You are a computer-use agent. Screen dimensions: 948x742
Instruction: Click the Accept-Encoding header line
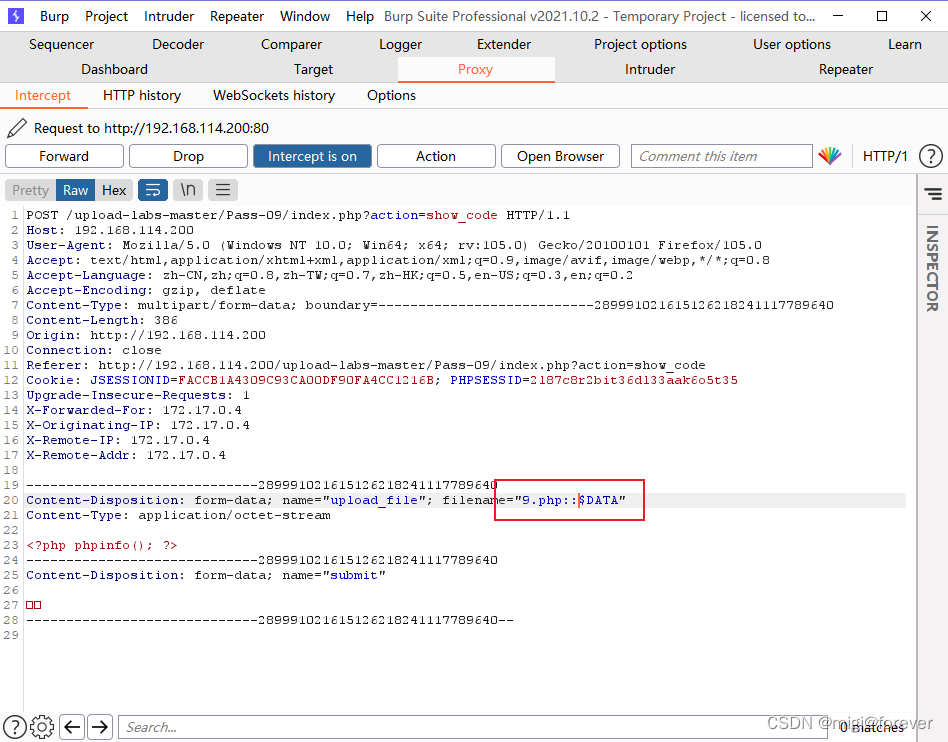tap(146, 290)
